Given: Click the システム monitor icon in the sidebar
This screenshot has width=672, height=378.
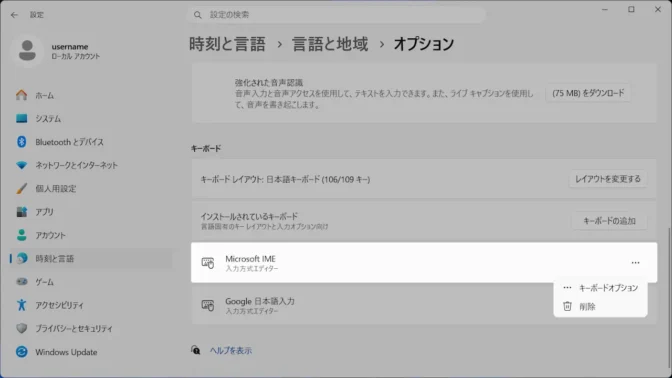Looking at the screenshot, I should [x=21, y=118].
